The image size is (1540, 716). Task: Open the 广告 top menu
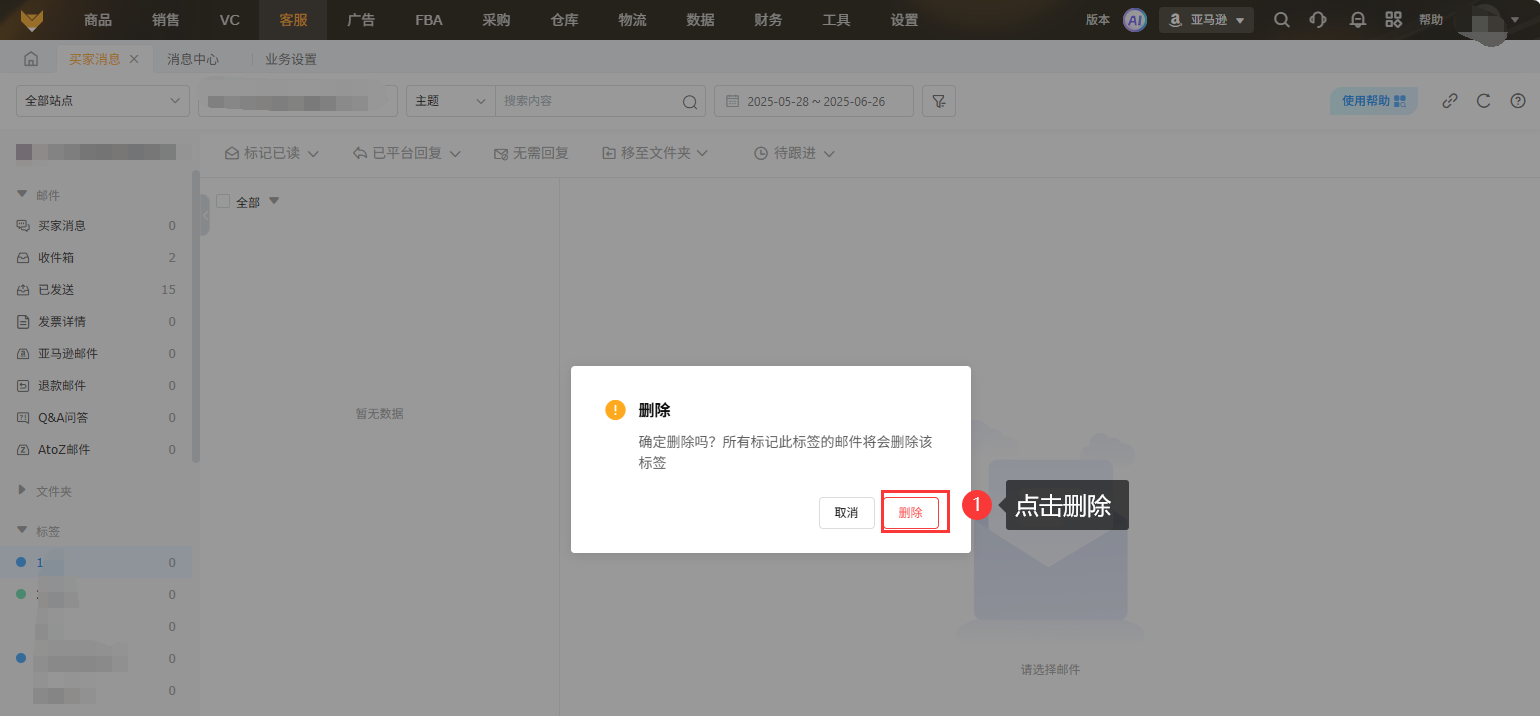[x=361, y=20]
